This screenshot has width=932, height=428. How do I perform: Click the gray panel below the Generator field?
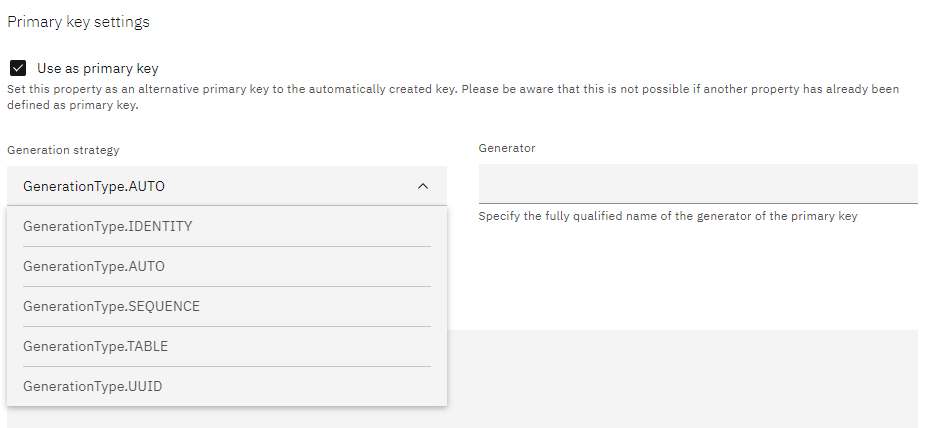pyautogui.click(x=682, y=378)
